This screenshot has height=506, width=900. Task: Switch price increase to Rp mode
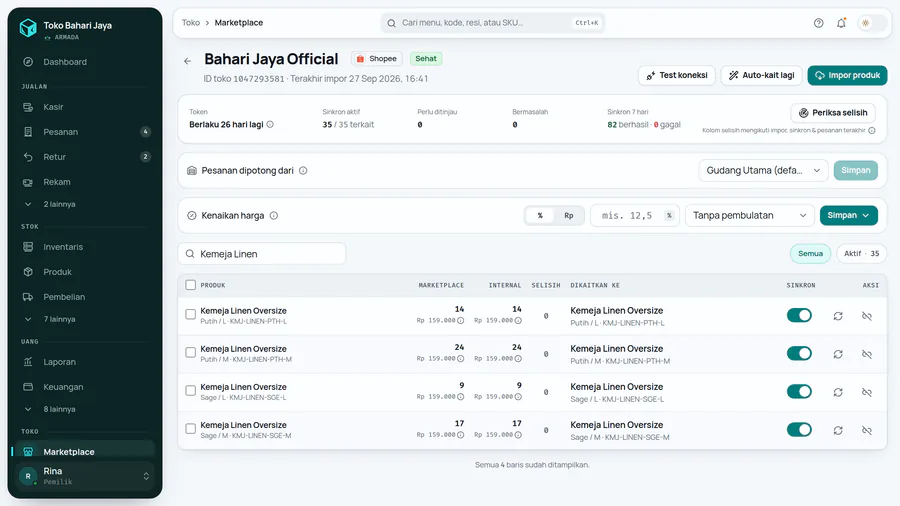point(569,216)
